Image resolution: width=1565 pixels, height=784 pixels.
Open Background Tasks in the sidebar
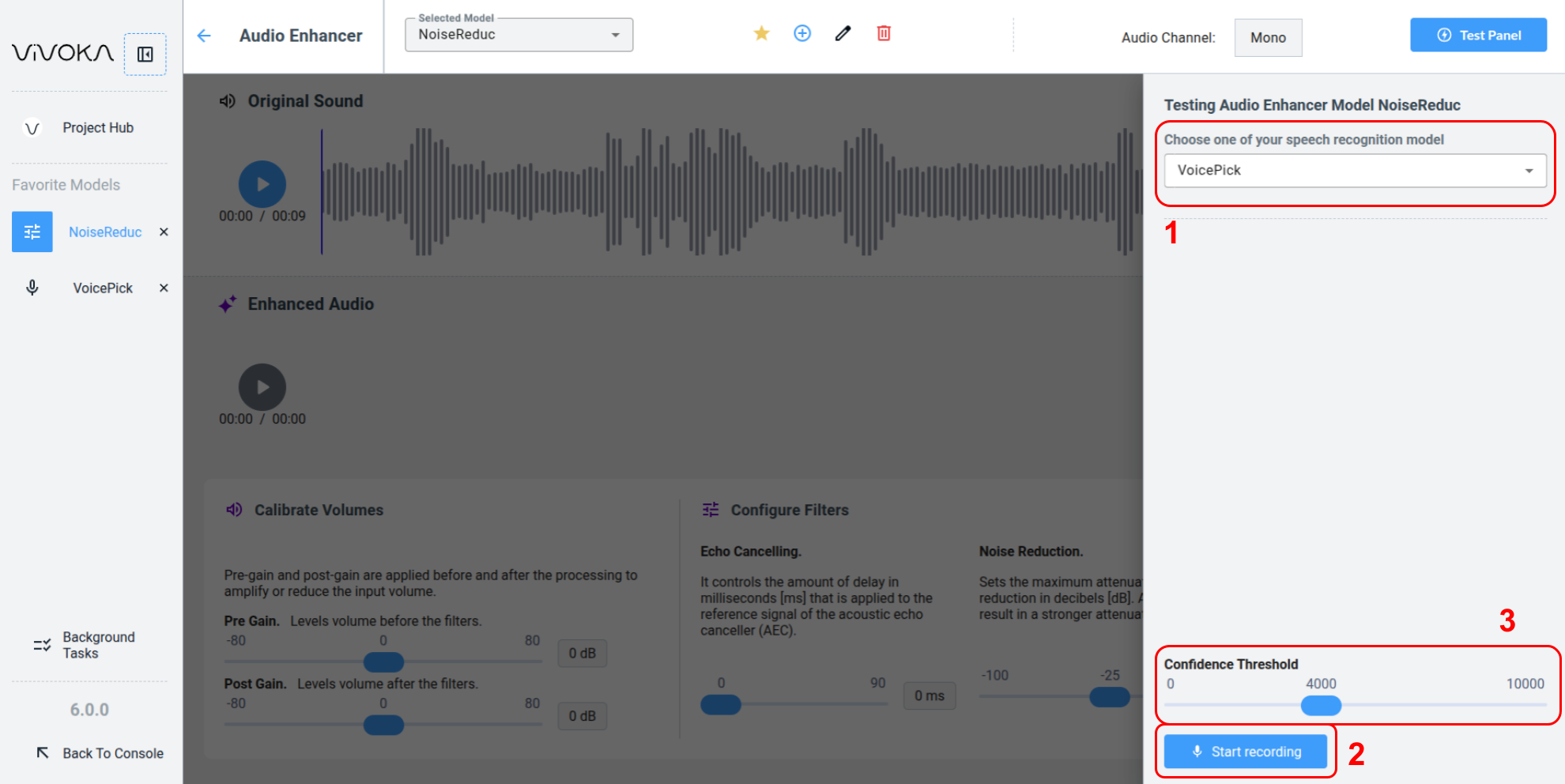pyautogui.click(x=98, y=645)
